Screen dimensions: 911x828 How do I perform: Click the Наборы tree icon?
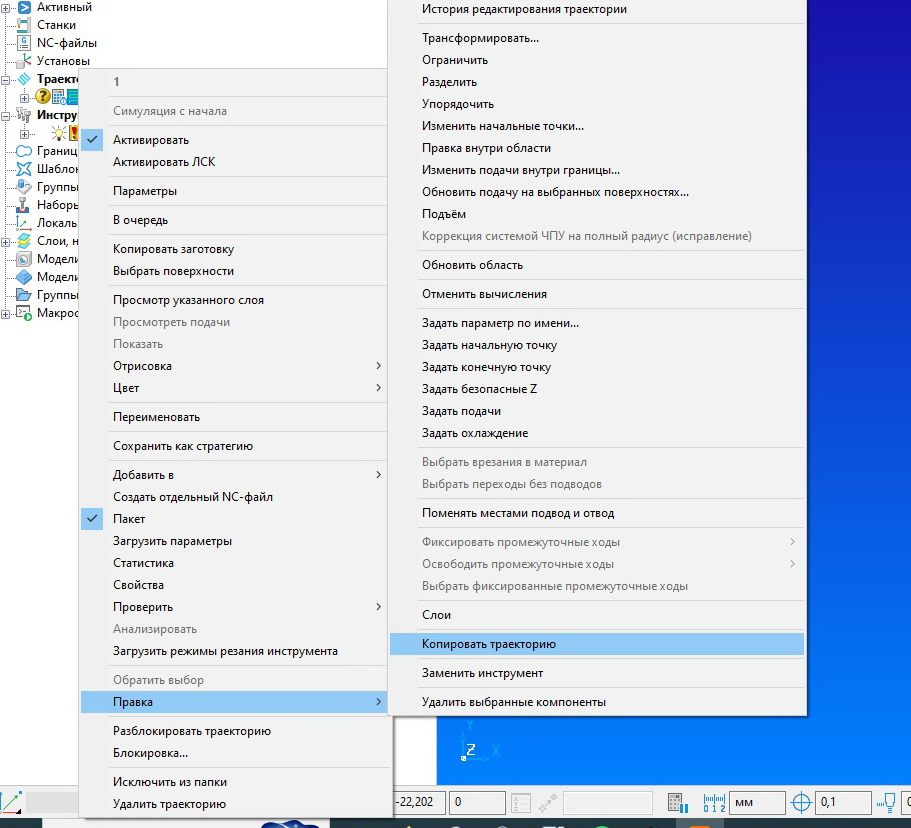[x=24, y=205]
